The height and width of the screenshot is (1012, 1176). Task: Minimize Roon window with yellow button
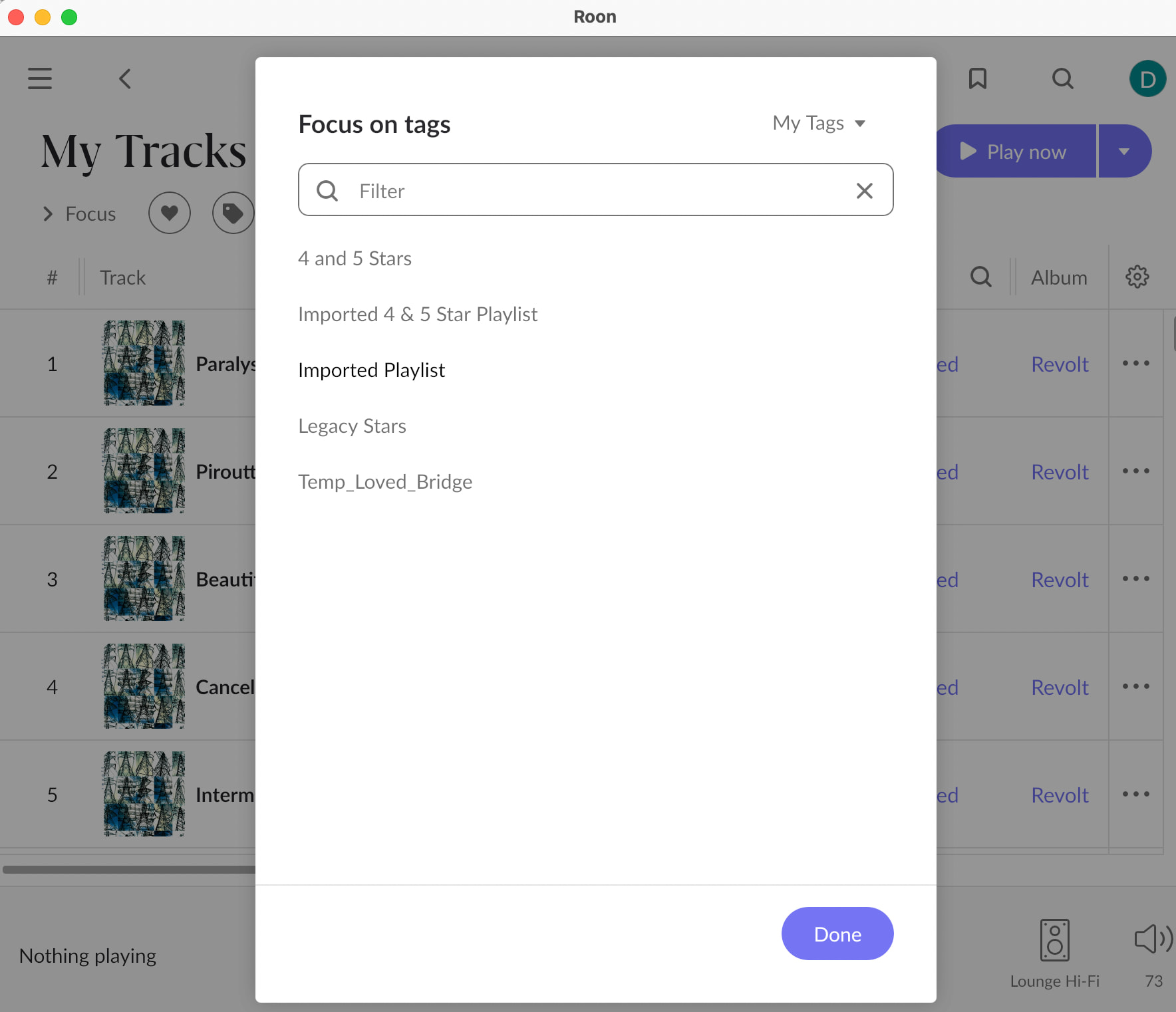(43, 17)
